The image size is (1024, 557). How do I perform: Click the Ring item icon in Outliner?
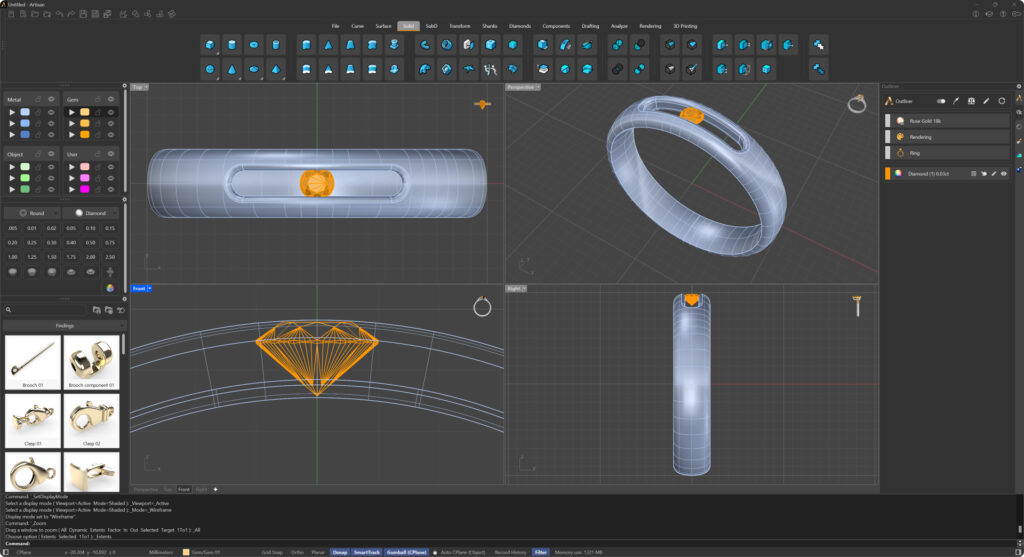900,153
